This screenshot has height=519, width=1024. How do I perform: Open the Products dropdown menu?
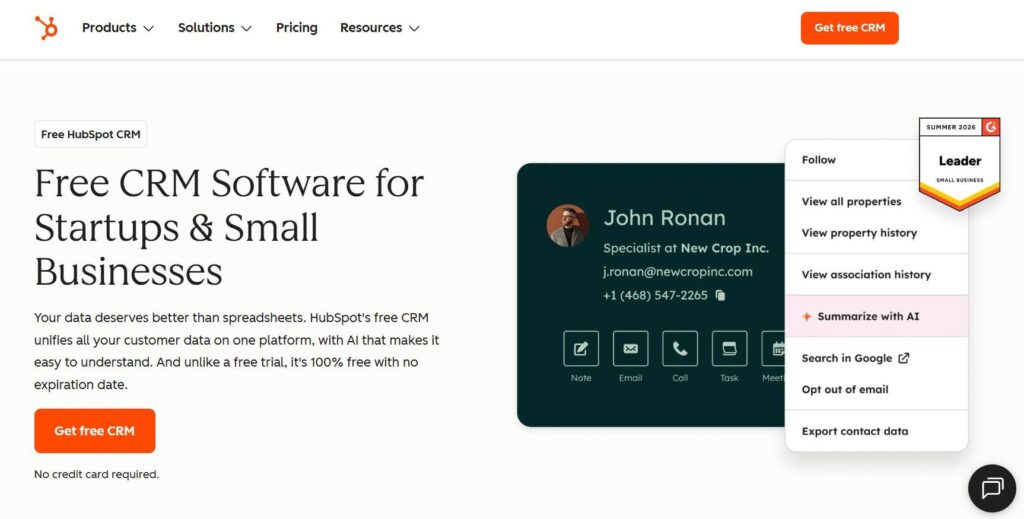pyautogui.click(x=118, y=28)
